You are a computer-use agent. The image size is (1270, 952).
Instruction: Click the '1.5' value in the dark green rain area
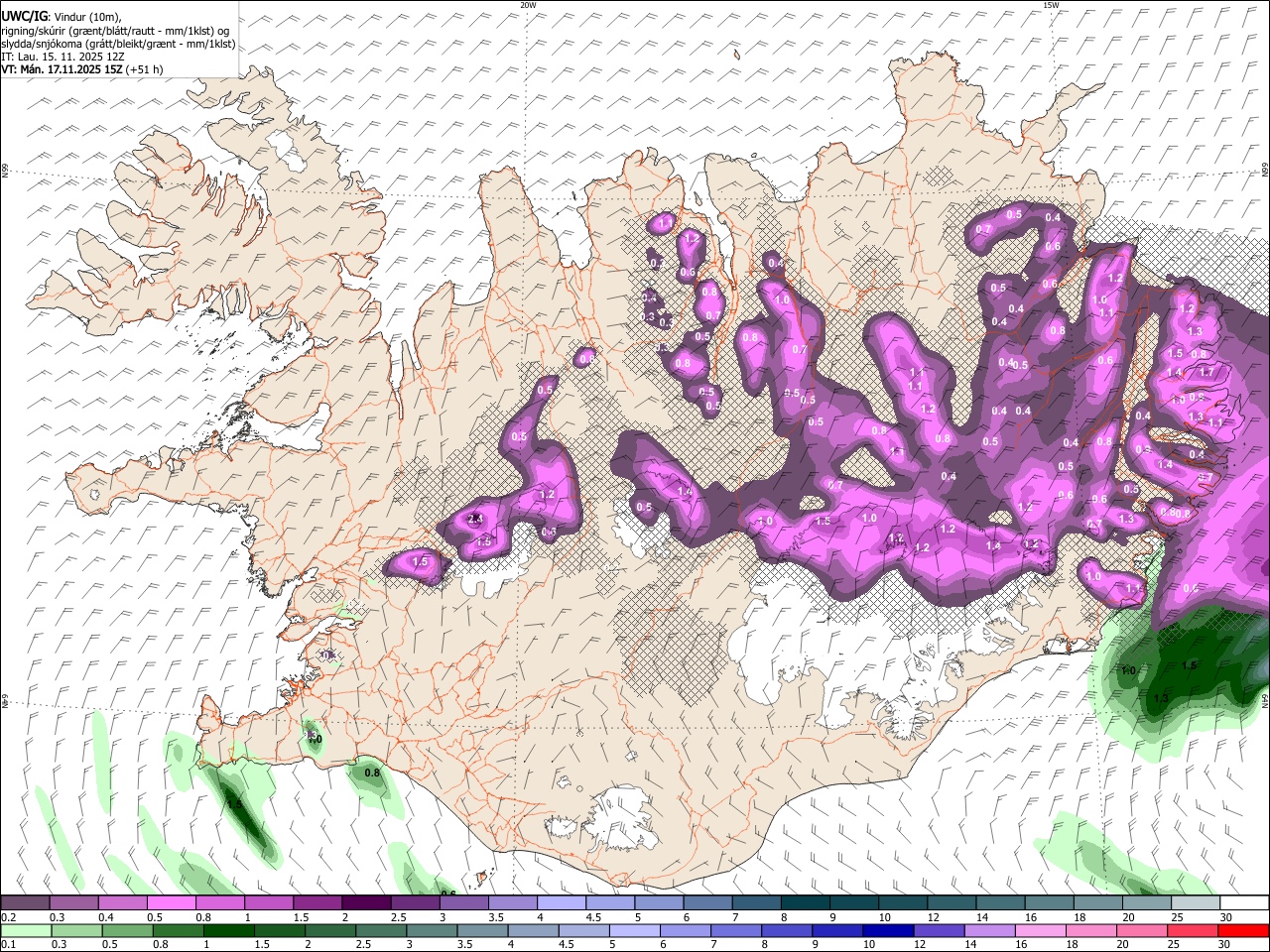[x=1190, y=665]
